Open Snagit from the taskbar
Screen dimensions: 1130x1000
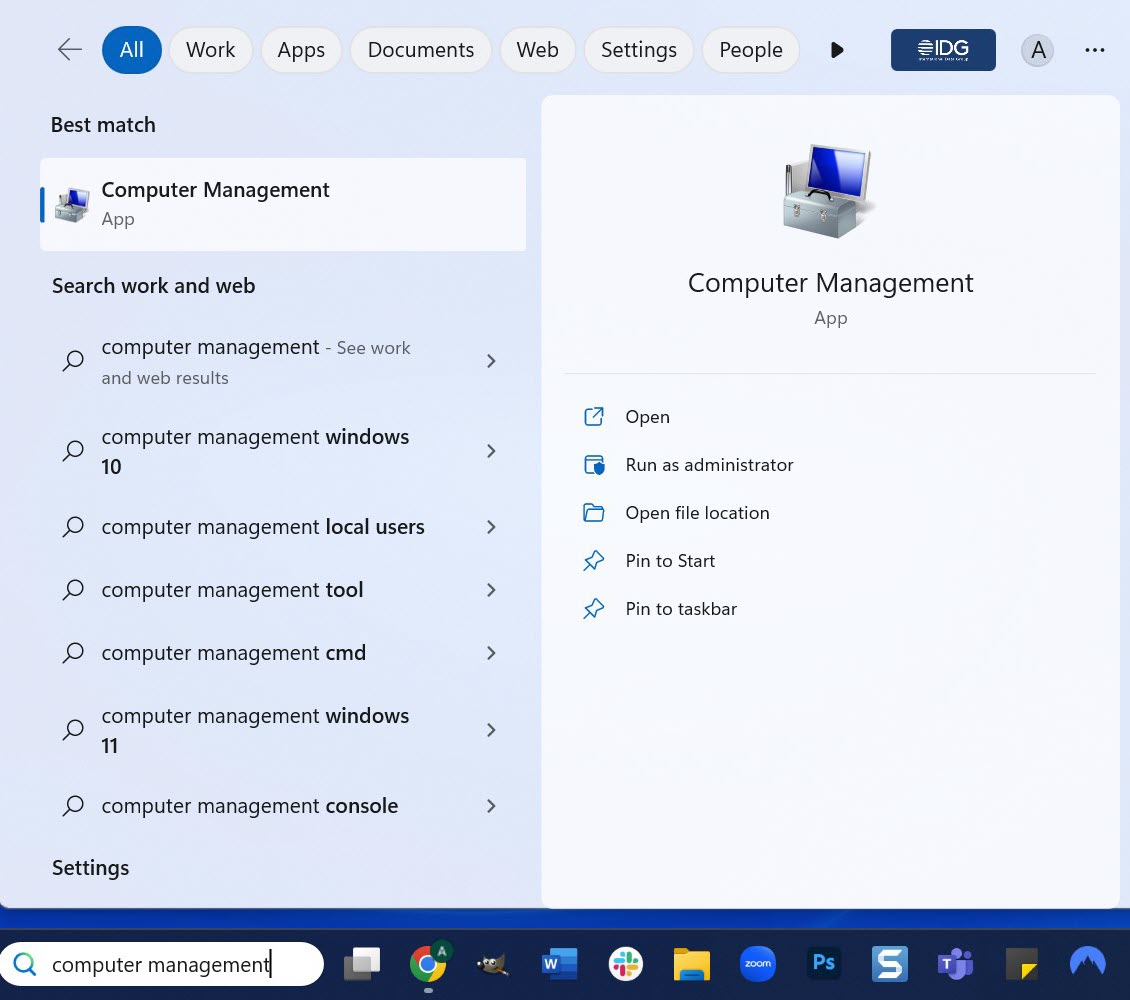pyautogui.click(x=890, y=964)
